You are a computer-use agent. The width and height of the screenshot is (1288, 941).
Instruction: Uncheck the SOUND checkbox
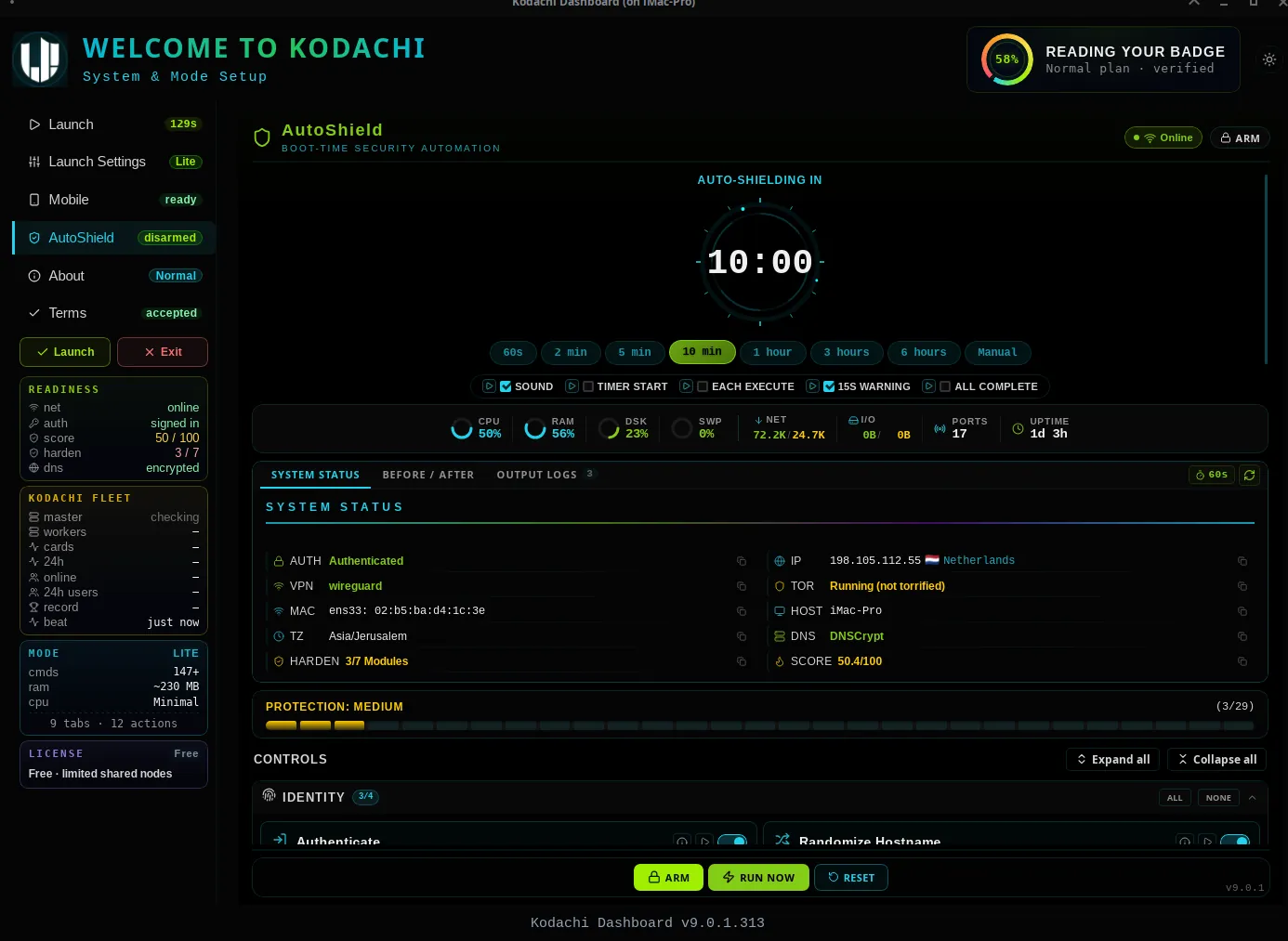[x=506, y=386]
